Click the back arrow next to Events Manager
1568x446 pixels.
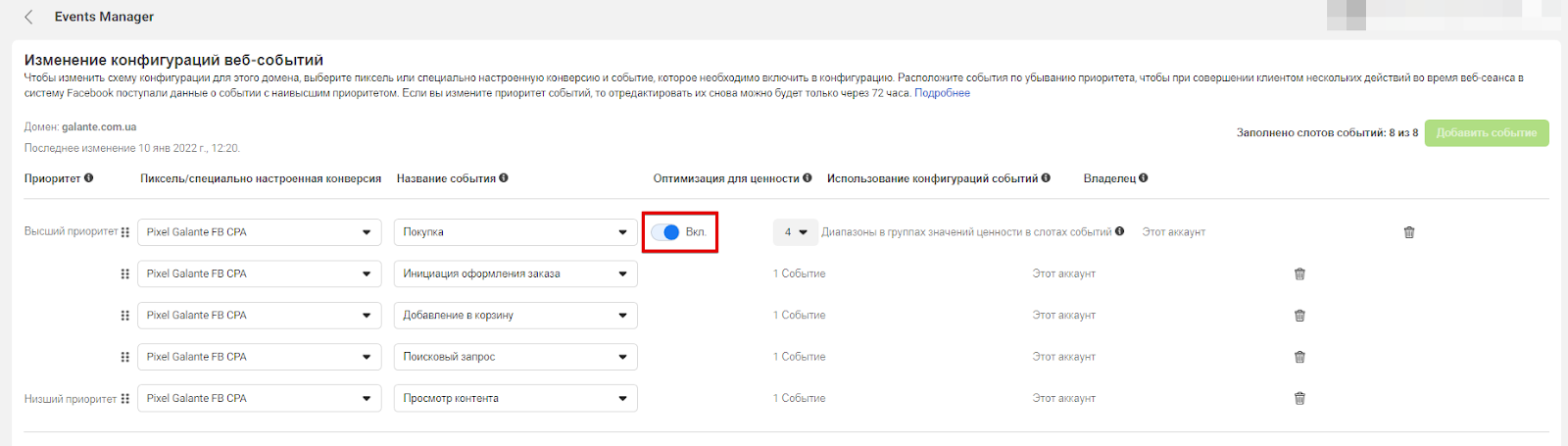point(28,17)
